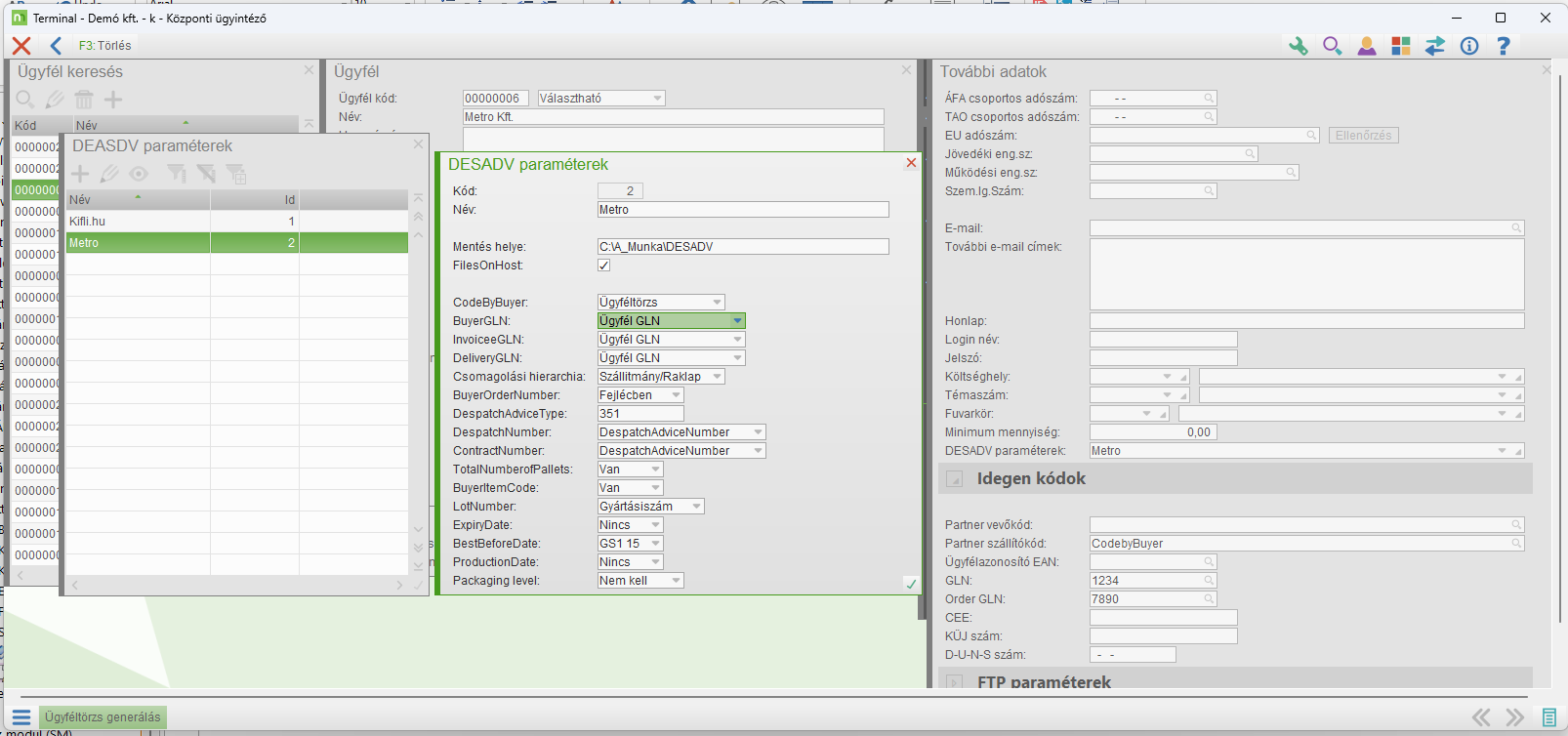Toggle the Idegen kódok section checkbox

point(955,479)
